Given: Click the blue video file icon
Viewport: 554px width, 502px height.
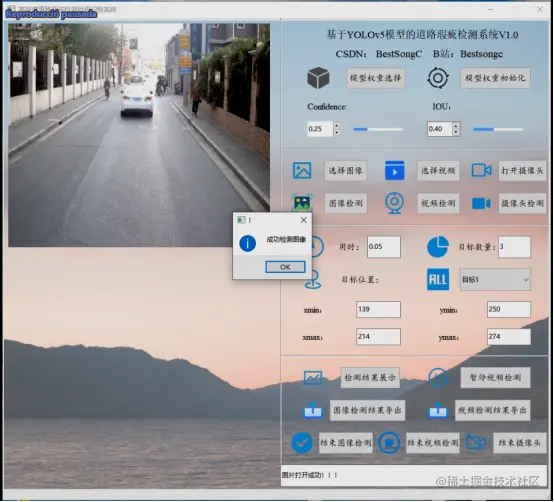Looking at the screenshot, I should [x=394, y=170].
